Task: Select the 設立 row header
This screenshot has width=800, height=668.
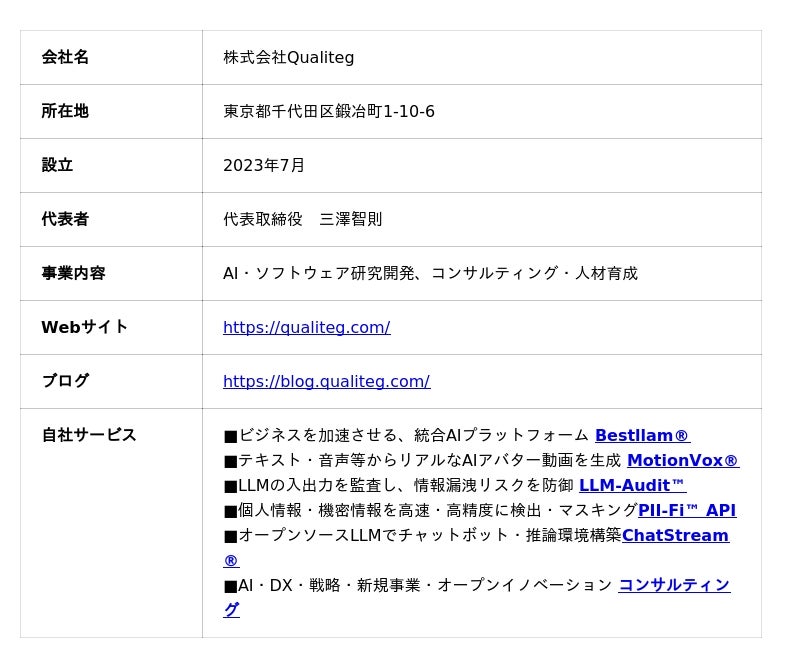Action: tap(57, 165)
